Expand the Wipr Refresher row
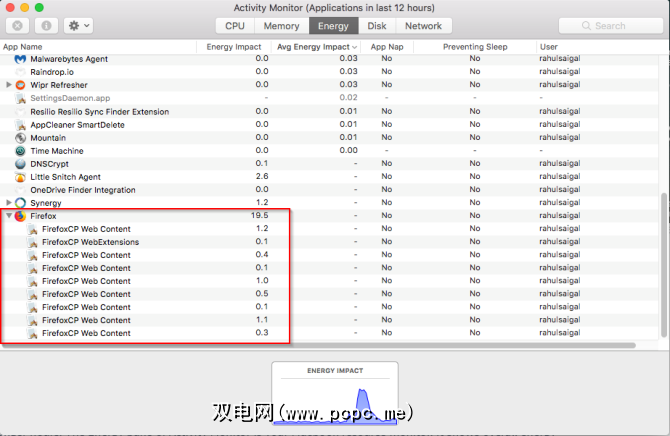Image resolution: width=670 pixels, height=436 pixels. (x=9, y=85)
